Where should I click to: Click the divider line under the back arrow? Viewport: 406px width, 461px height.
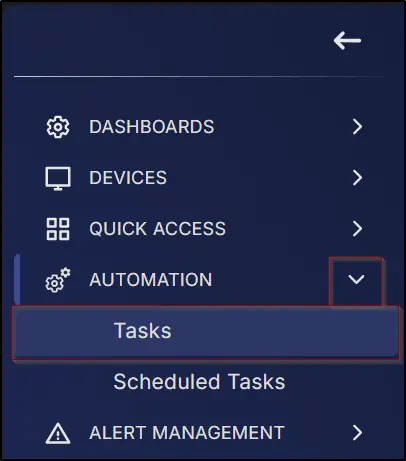click(199, 77)
